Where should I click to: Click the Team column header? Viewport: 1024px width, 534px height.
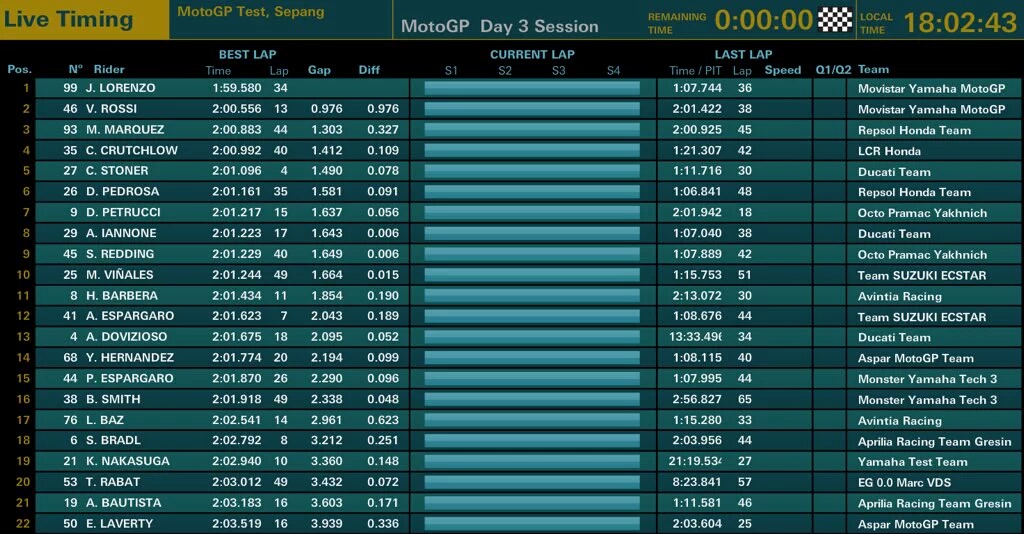tap(873, 70)
